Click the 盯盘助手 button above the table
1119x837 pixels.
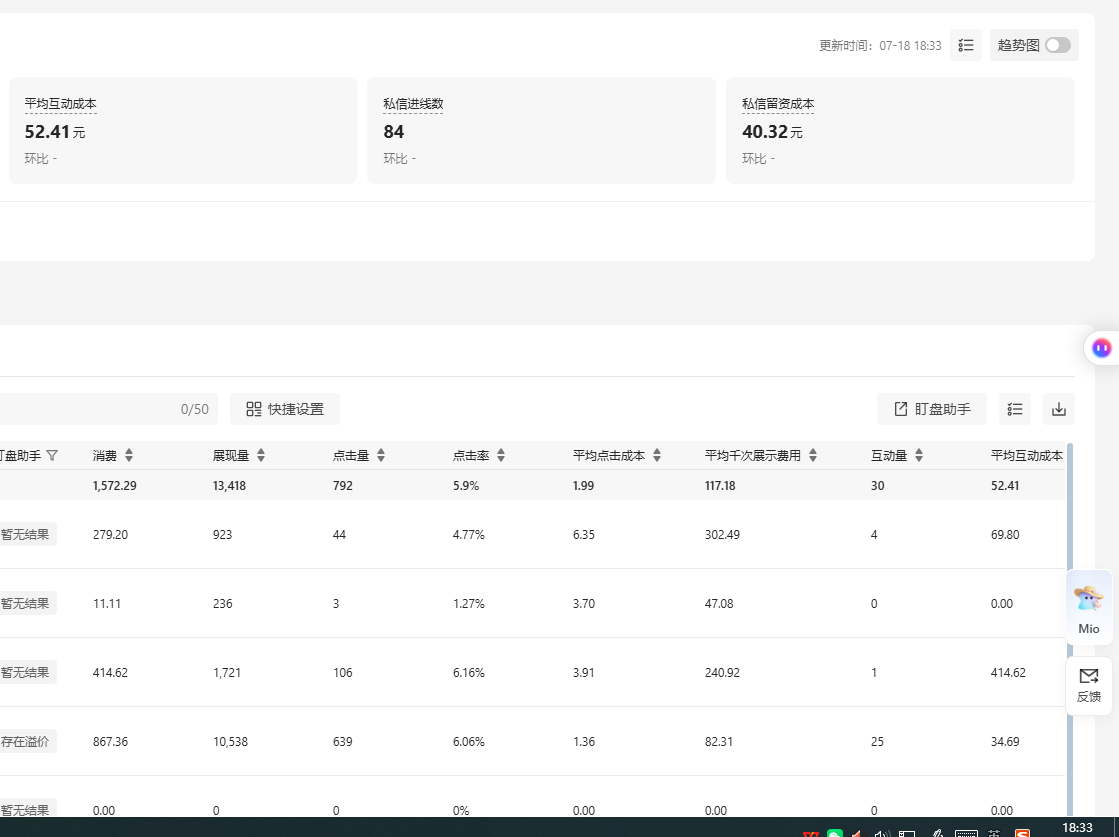(932, 409)
